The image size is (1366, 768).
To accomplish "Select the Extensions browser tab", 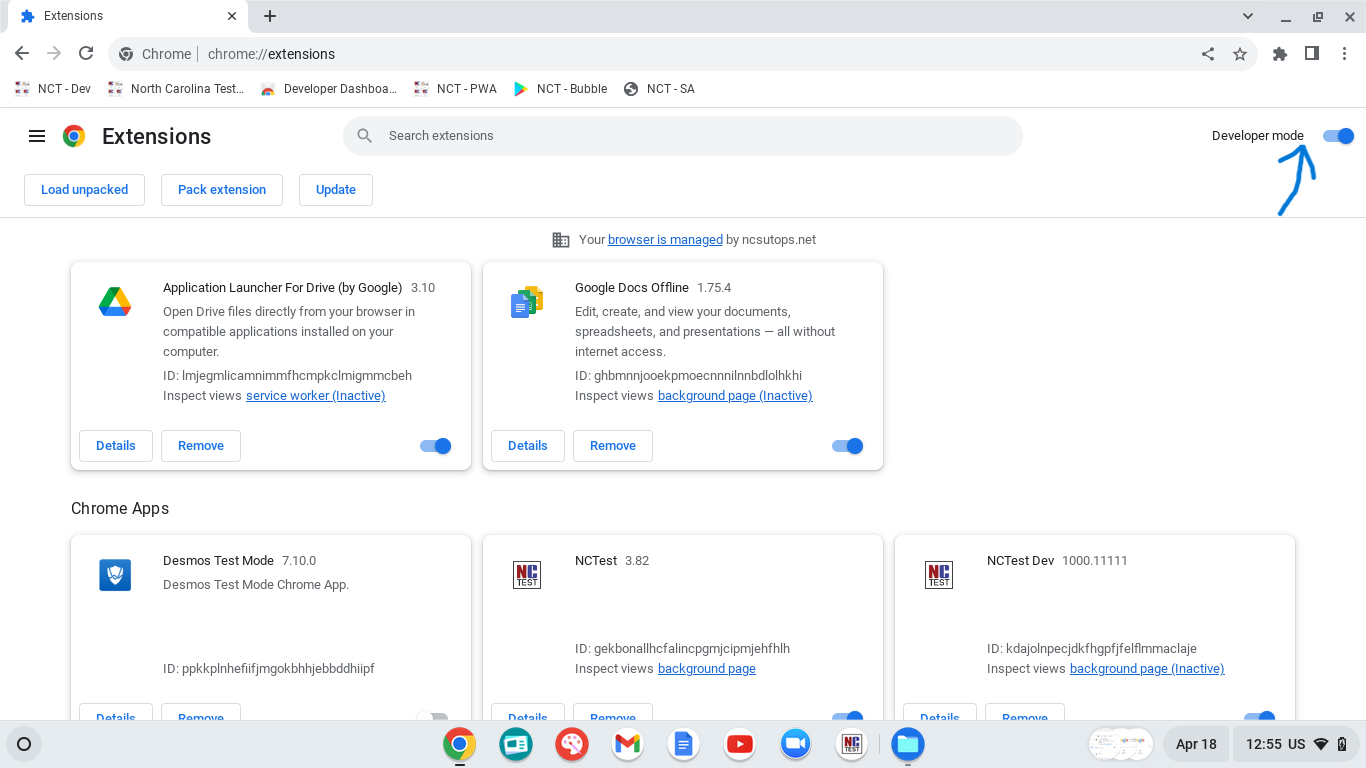I will coord(128,17).
